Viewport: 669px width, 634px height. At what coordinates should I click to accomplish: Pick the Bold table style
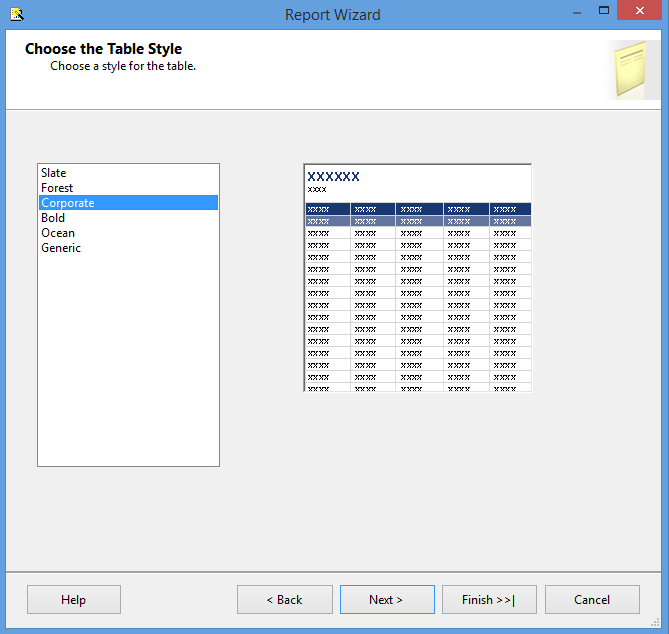[53, 218]
